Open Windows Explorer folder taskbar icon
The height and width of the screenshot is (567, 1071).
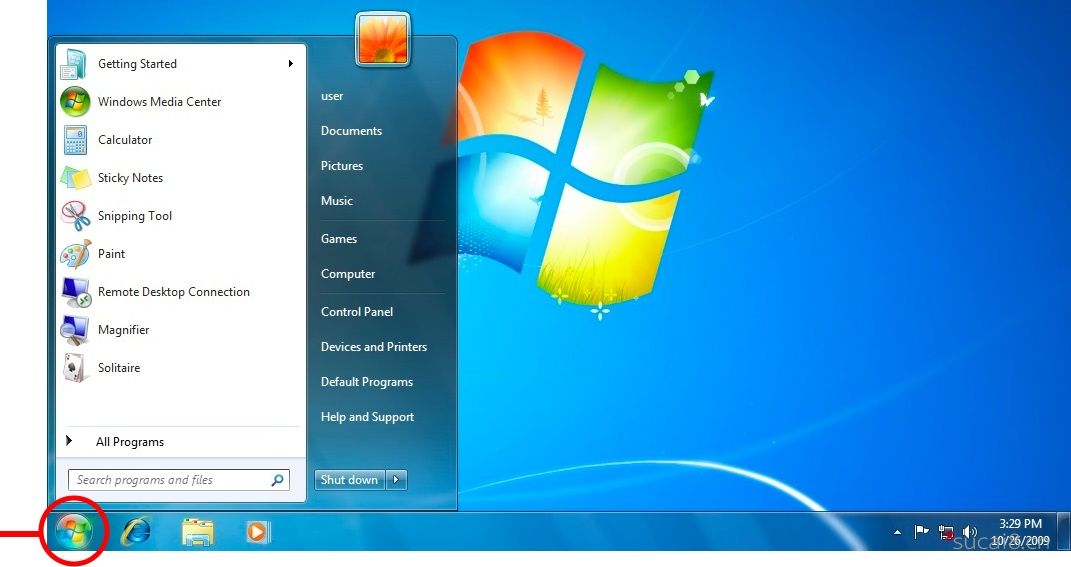point(198,532)
